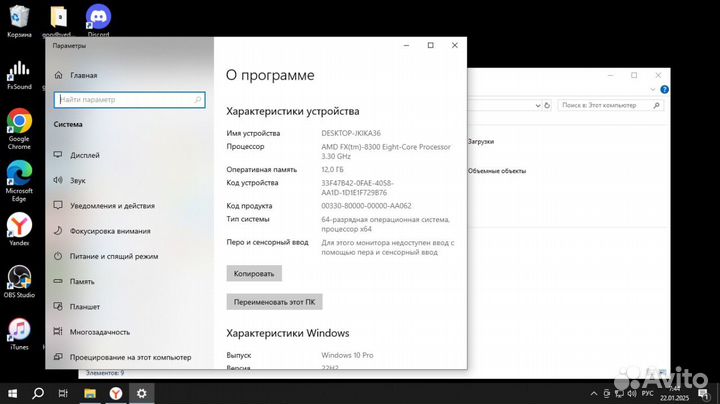Open Google Chrome desktop shortcut
This screenshot has height=404, width=720.
(19, 129)
